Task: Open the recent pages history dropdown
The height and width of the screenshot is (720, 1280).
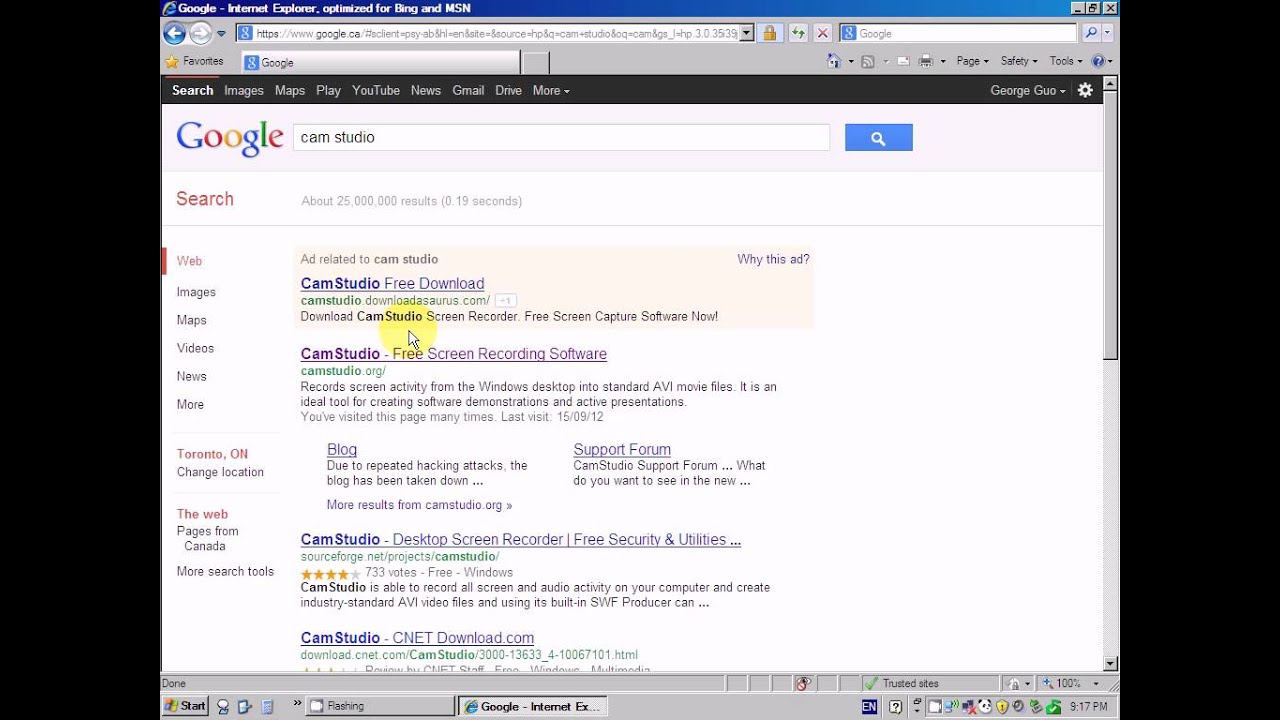Action: point(222,34)
